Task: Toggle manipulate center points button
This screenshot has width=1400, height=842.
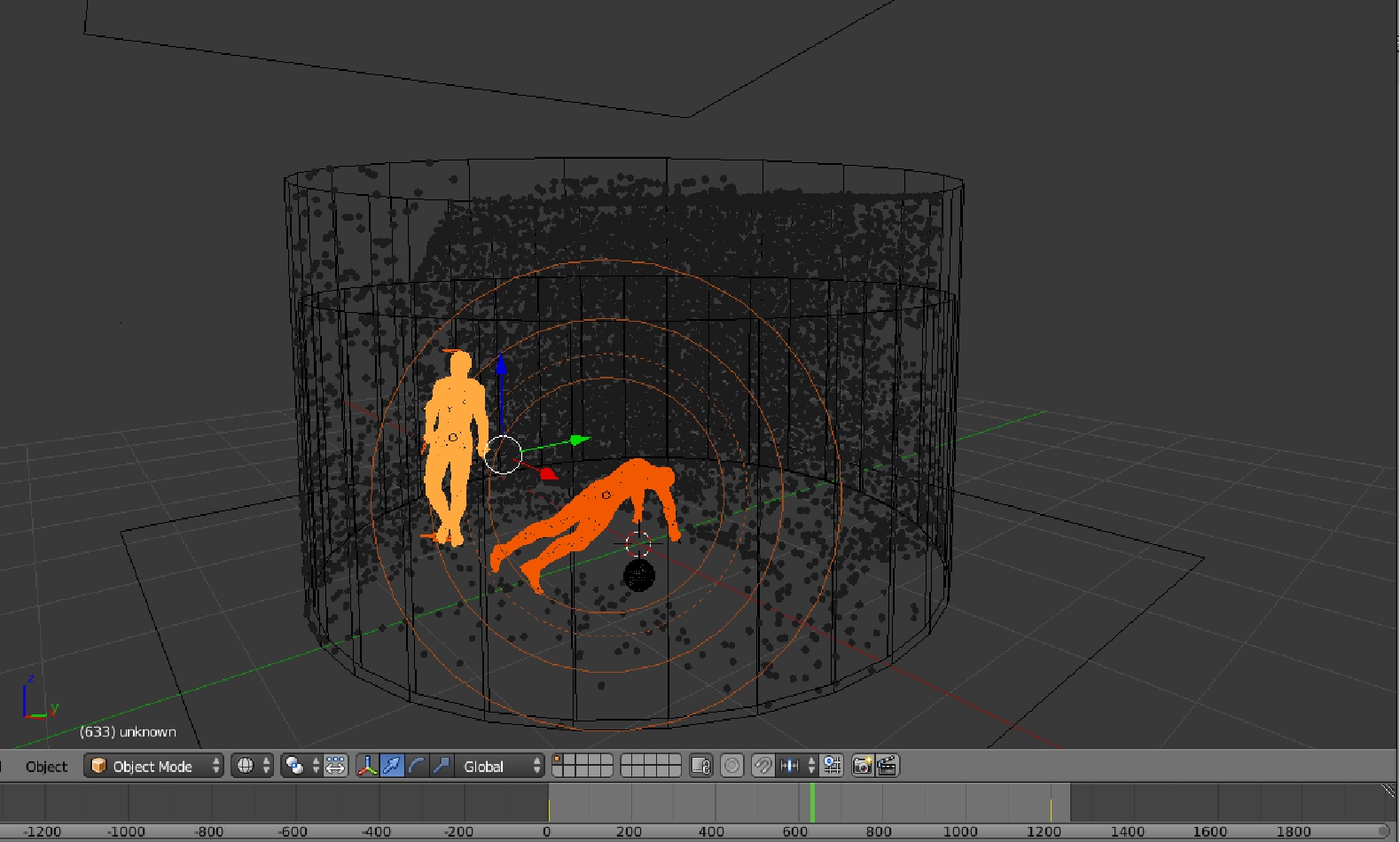Action: click(336, 766)
